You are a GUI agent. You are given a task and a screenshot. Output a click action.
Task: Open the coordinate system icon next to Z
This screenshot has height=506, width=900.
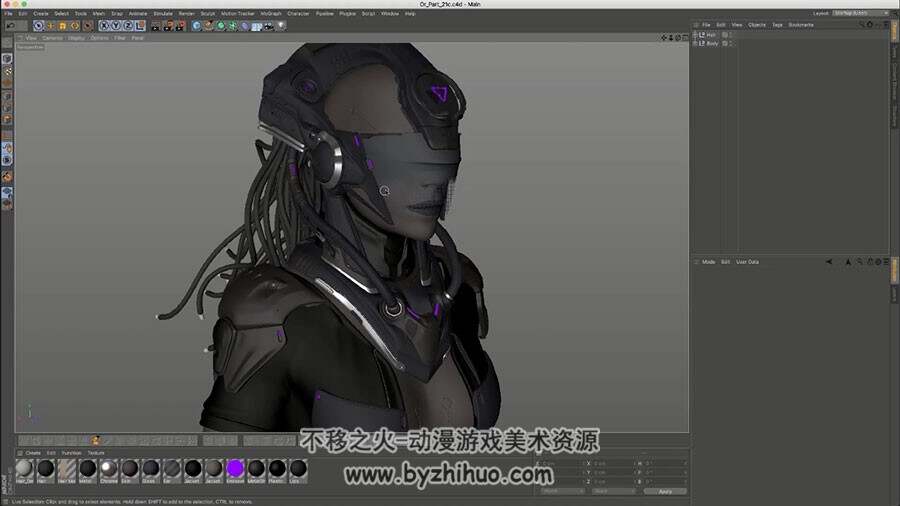tap(140, 26)
